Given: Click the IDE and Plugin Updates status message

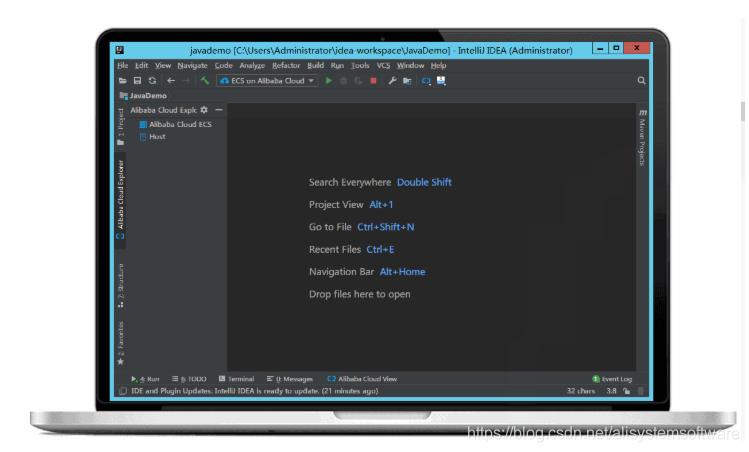Looking at the screenshot, I should pos(255,391).
